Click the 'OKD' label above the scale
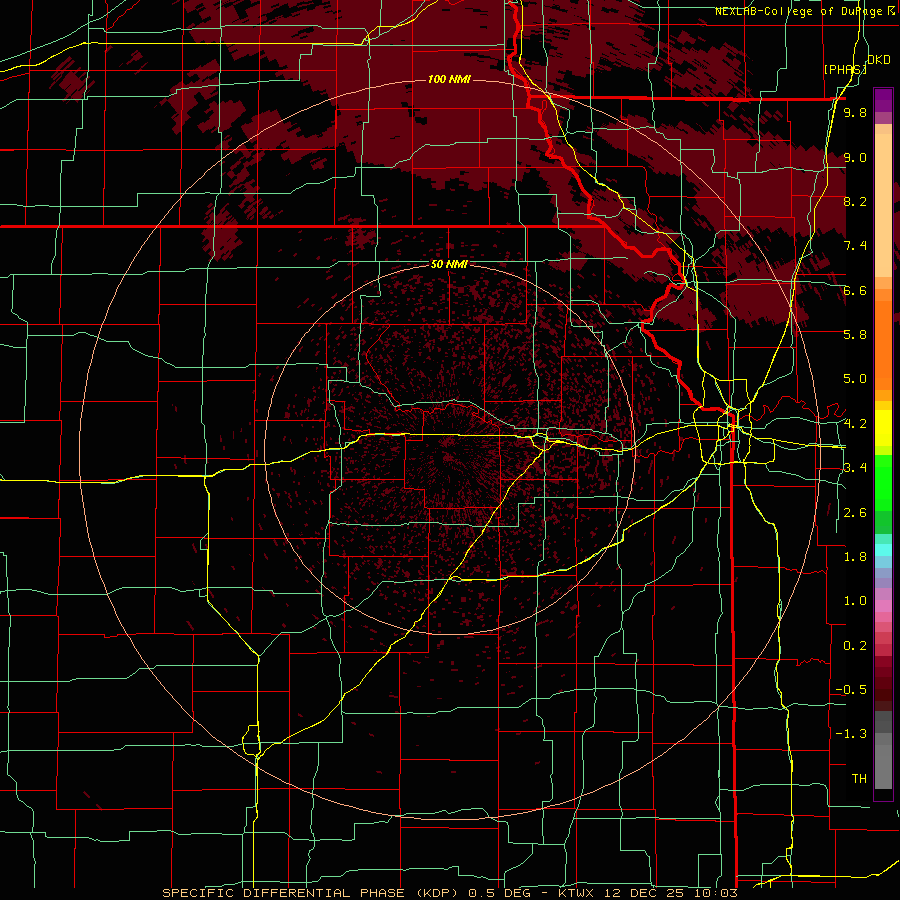Image resolution: width=900 pixels, height=900 pixels. [x=879, y=60]
